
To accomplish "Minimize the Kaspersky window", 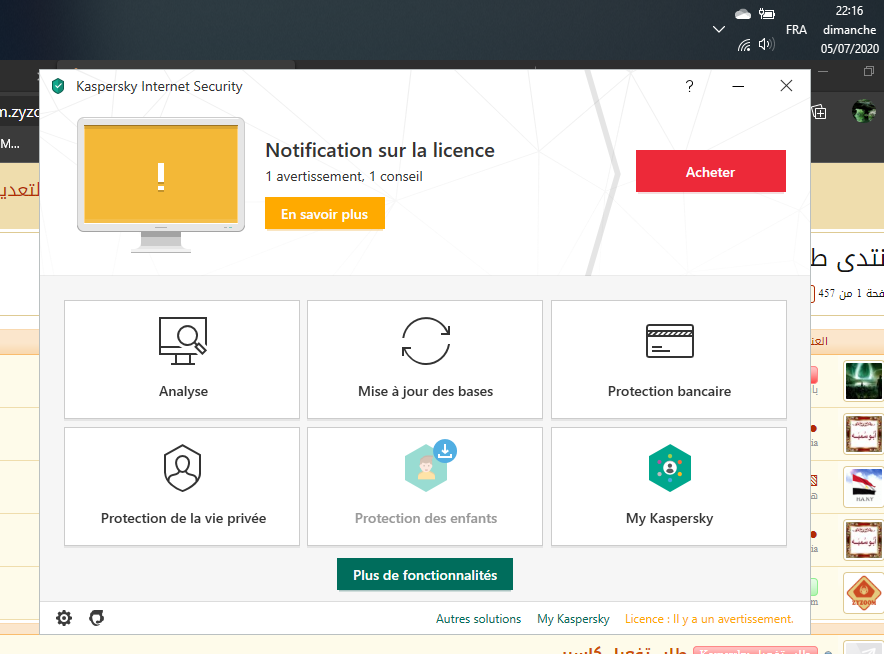I will (738, 86).
